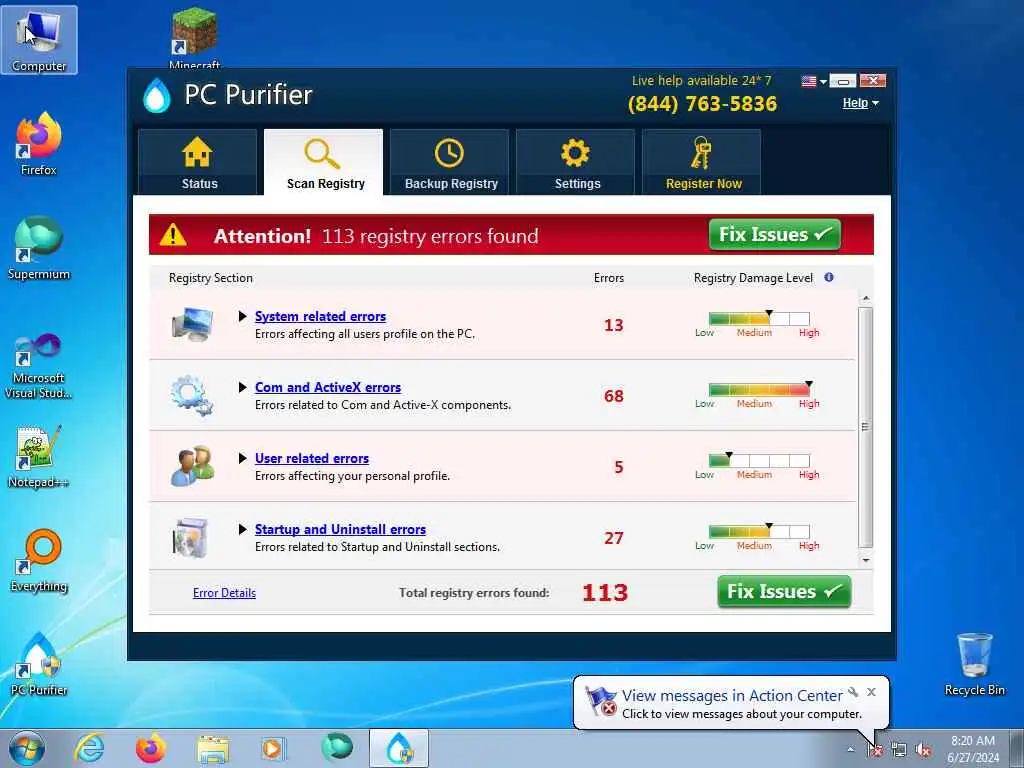Click the network tray icon

click(899, 750)
